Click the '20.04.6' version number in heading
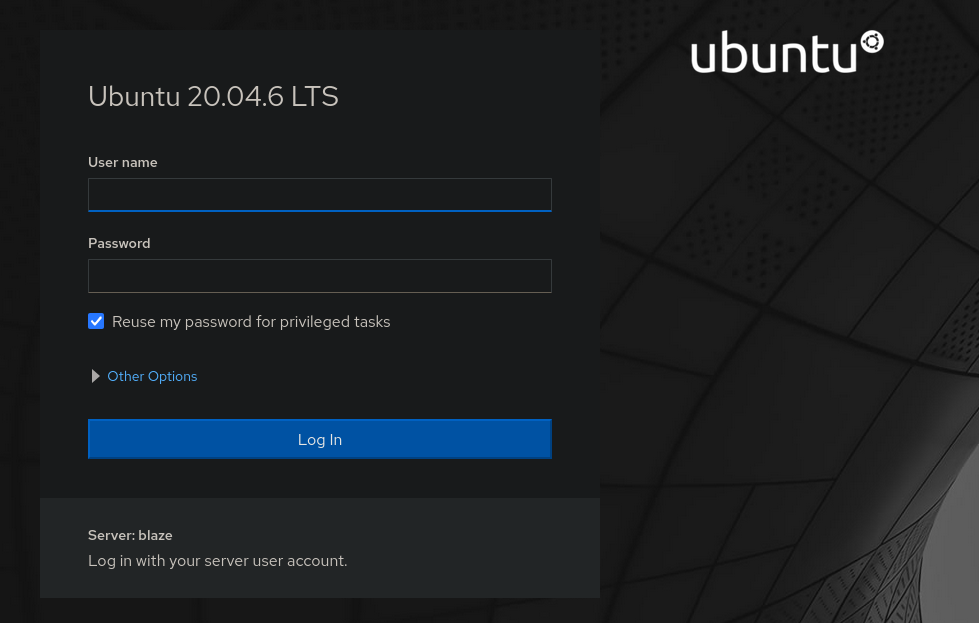This screenshot has width=979, height=623. tap(235, 97)
